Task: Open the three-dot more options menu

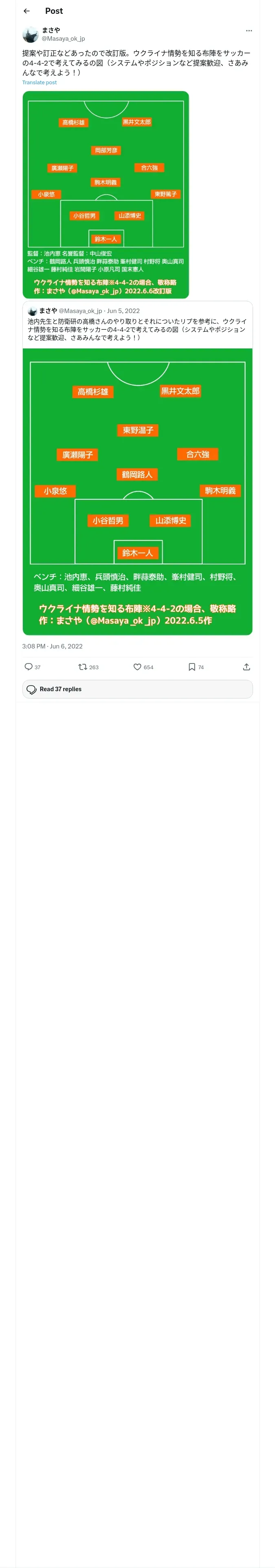Action: pos(249,31)
